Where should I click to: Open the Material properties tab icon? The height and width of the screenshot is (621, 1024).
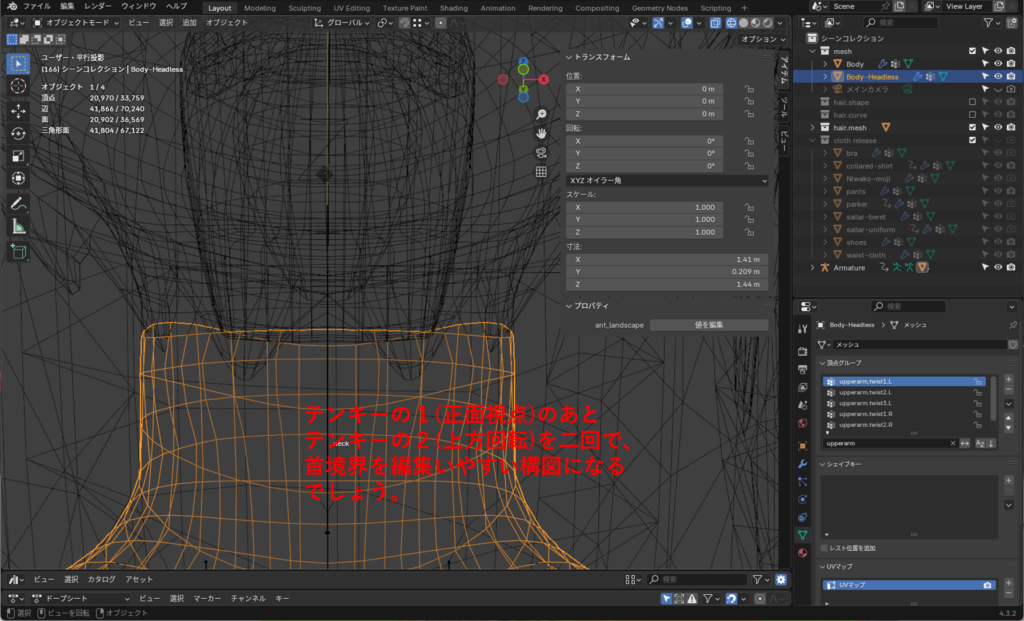802,552
